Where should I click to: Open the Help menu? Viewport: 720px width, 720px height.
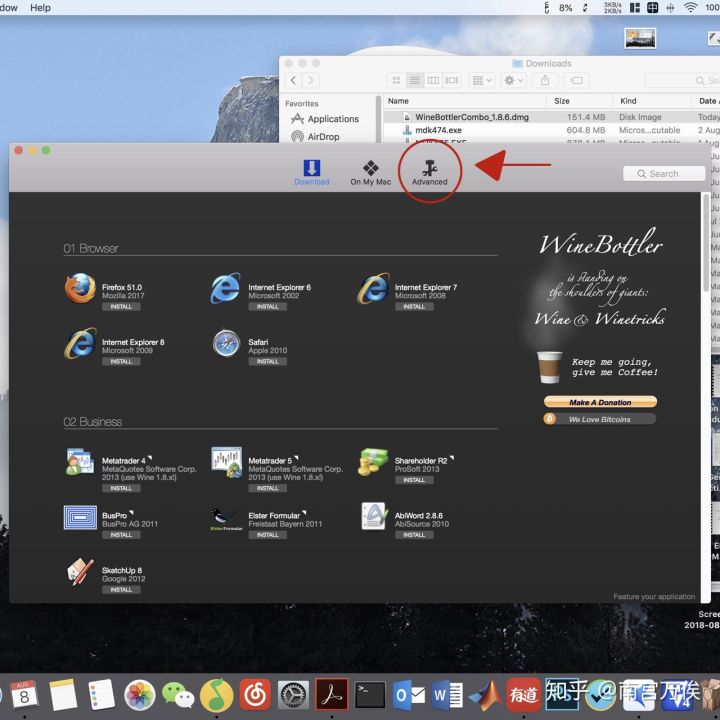(40, 7)
